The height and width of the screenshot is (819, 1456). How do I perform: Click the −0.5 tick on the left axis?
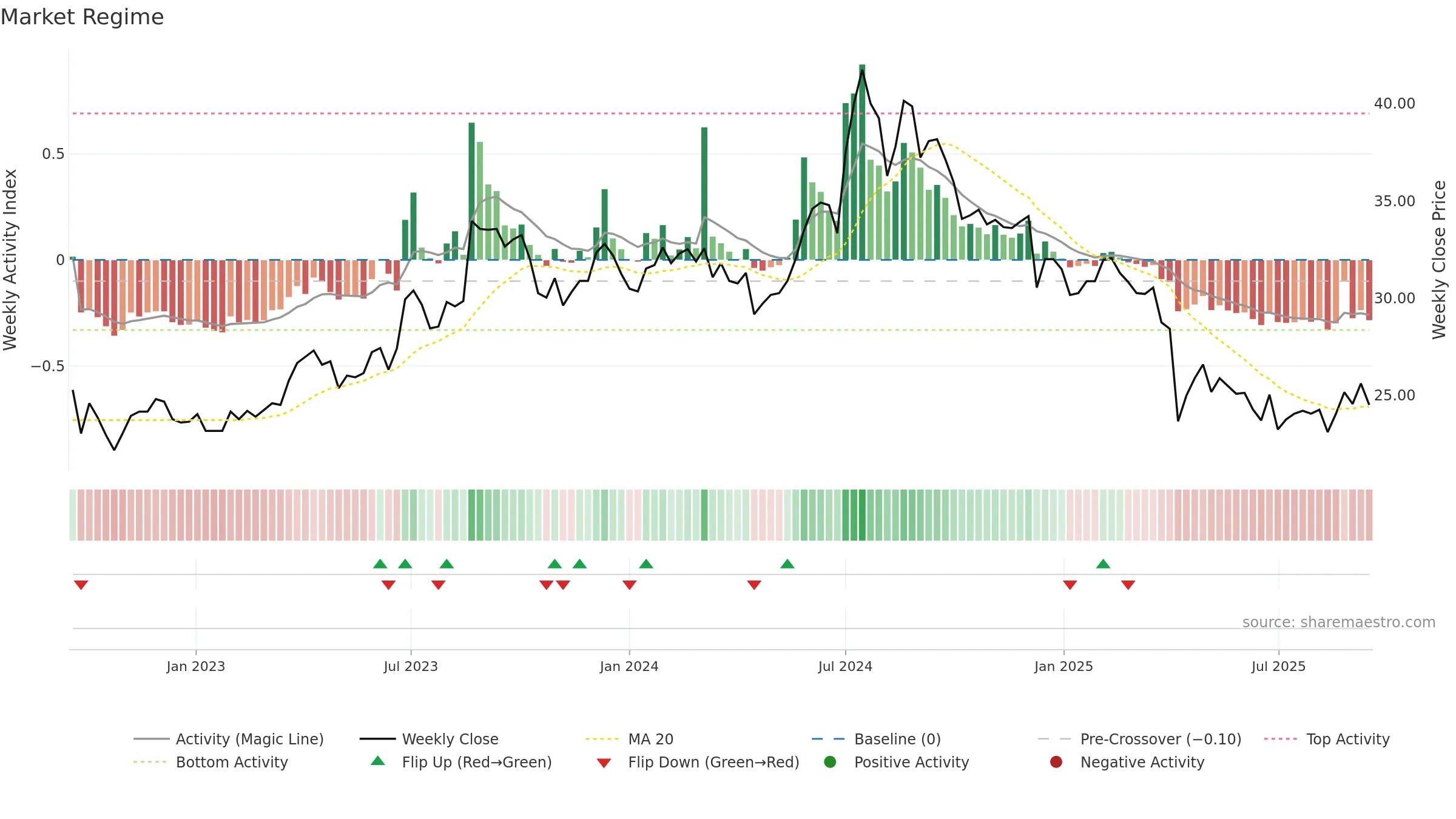(x=47, y=366)
